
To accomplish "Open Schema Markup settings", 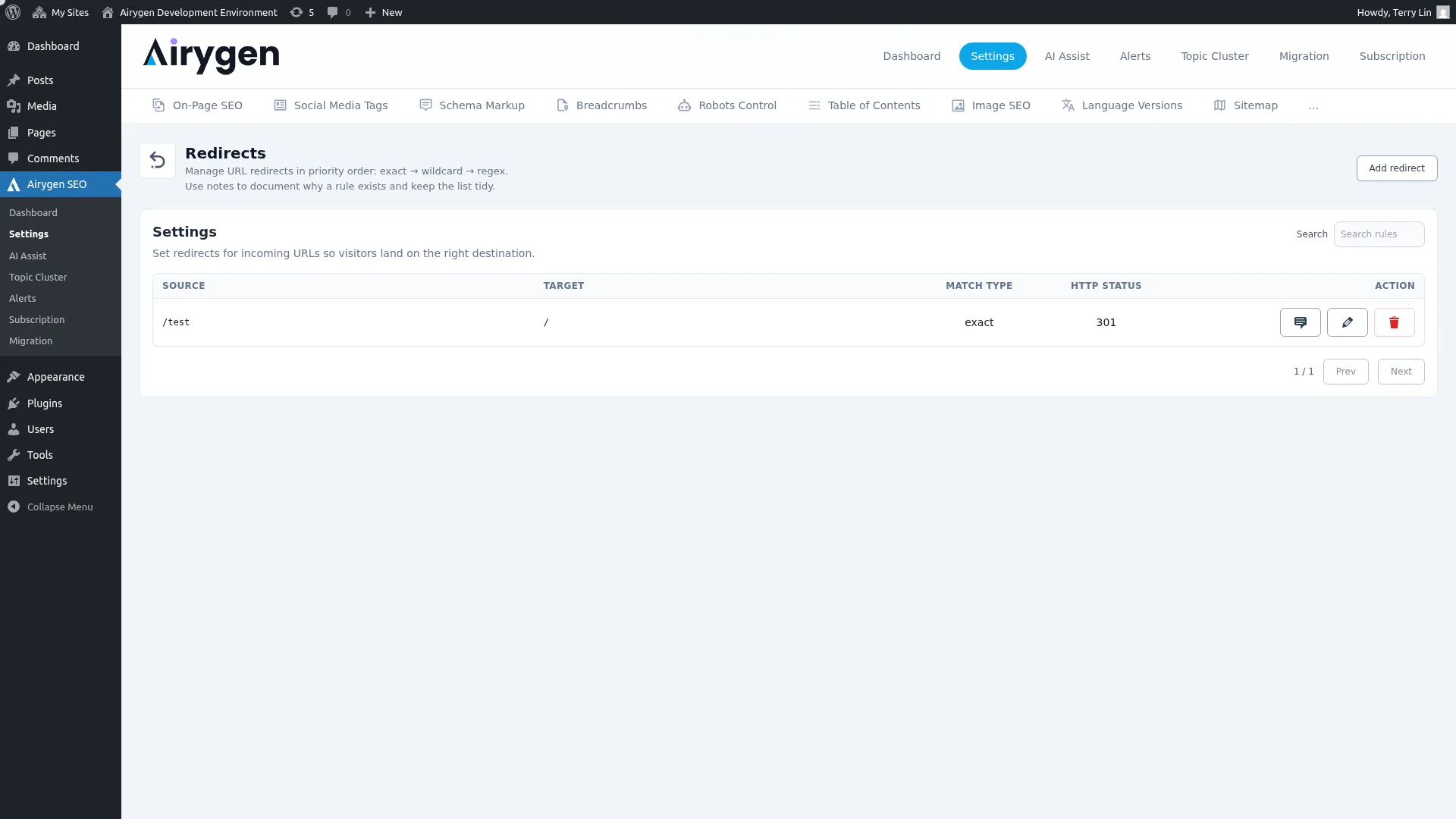I will coord(472,105).
